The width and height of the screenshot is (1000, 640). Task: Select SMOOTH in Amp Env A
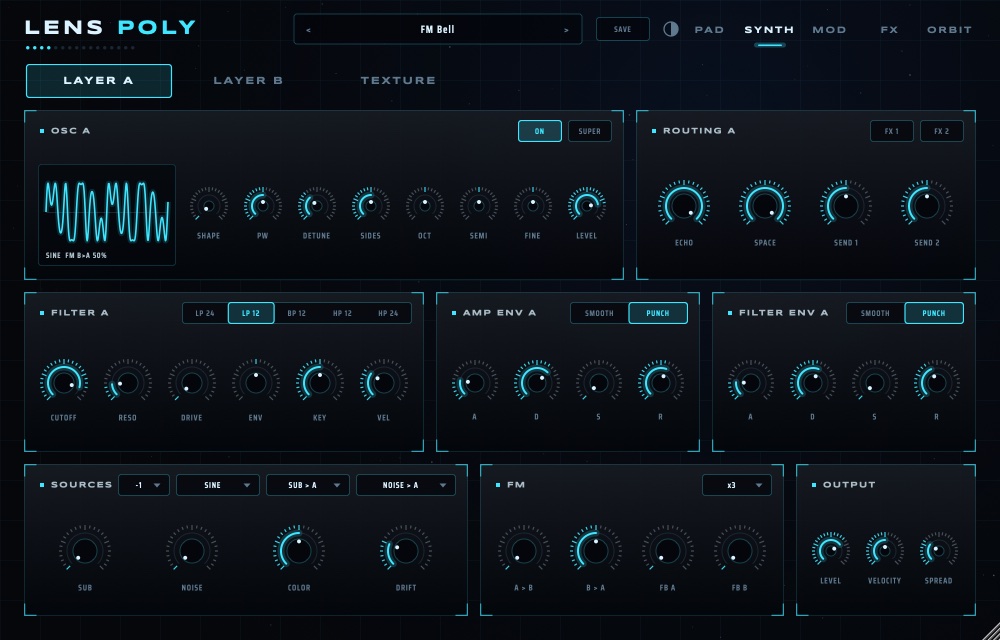click(599, 313)
